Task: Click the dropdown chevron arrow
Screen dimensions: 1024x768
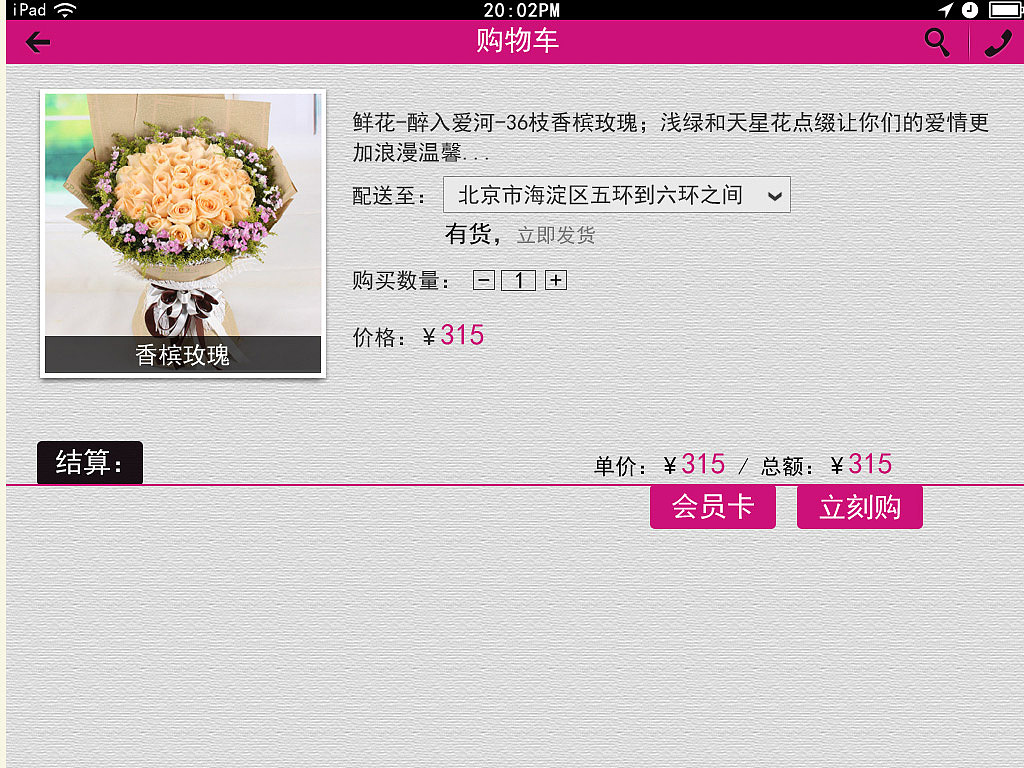Action: tap(775, 196)
